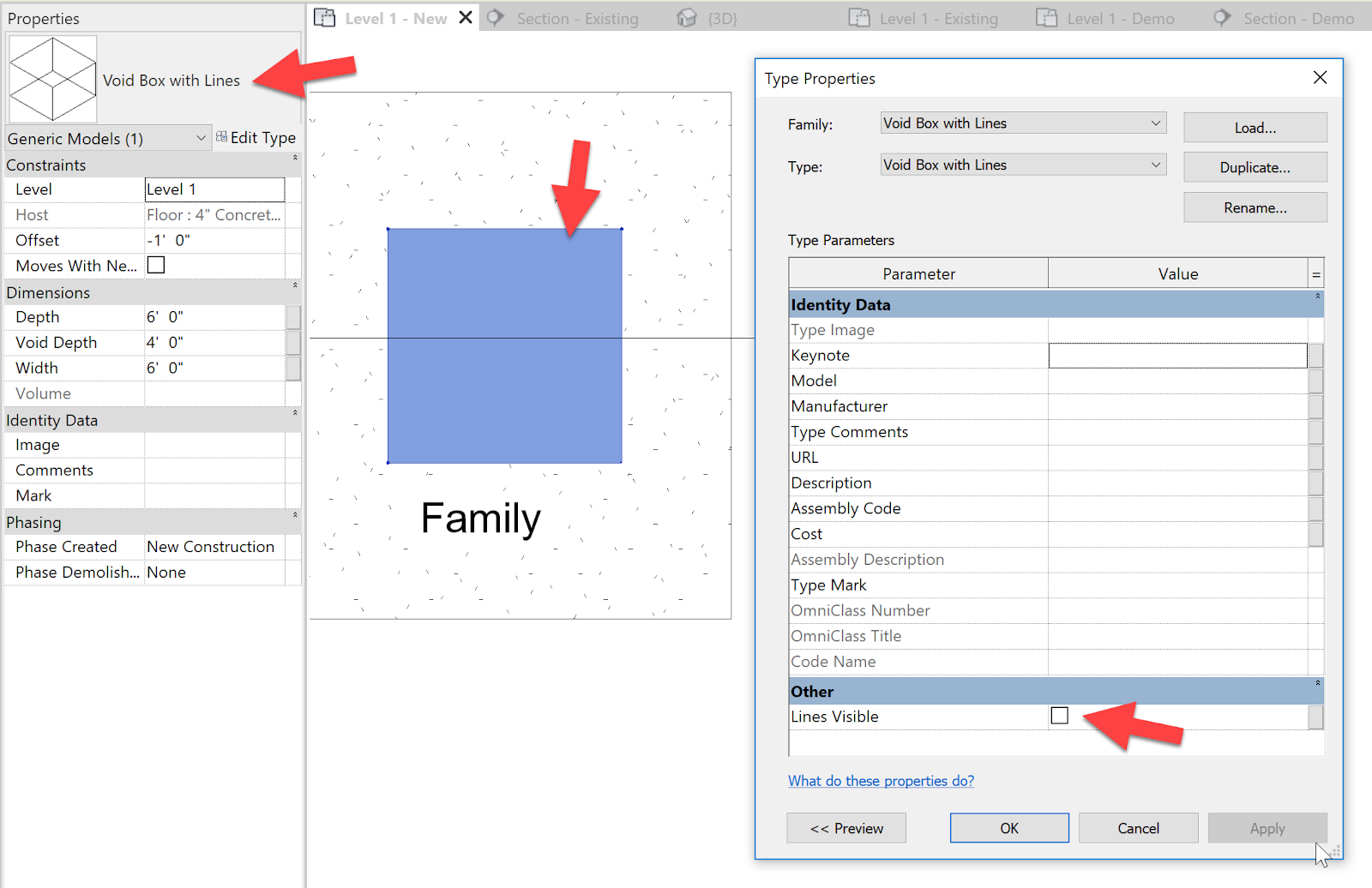This screenshot has width=1372, height=888.
Task: Click the Void Box family preview thumbnail
Action: [x=52, y=78]
